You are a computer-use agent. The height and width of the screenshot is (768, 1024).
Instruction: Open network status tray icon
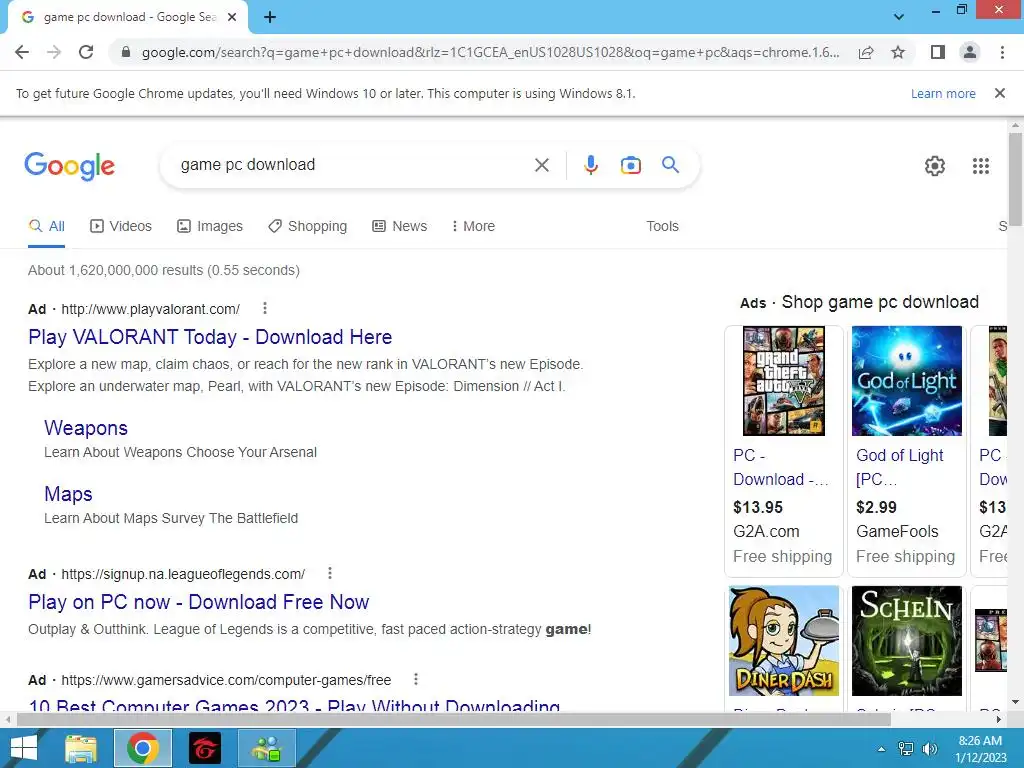coord(906,749)
